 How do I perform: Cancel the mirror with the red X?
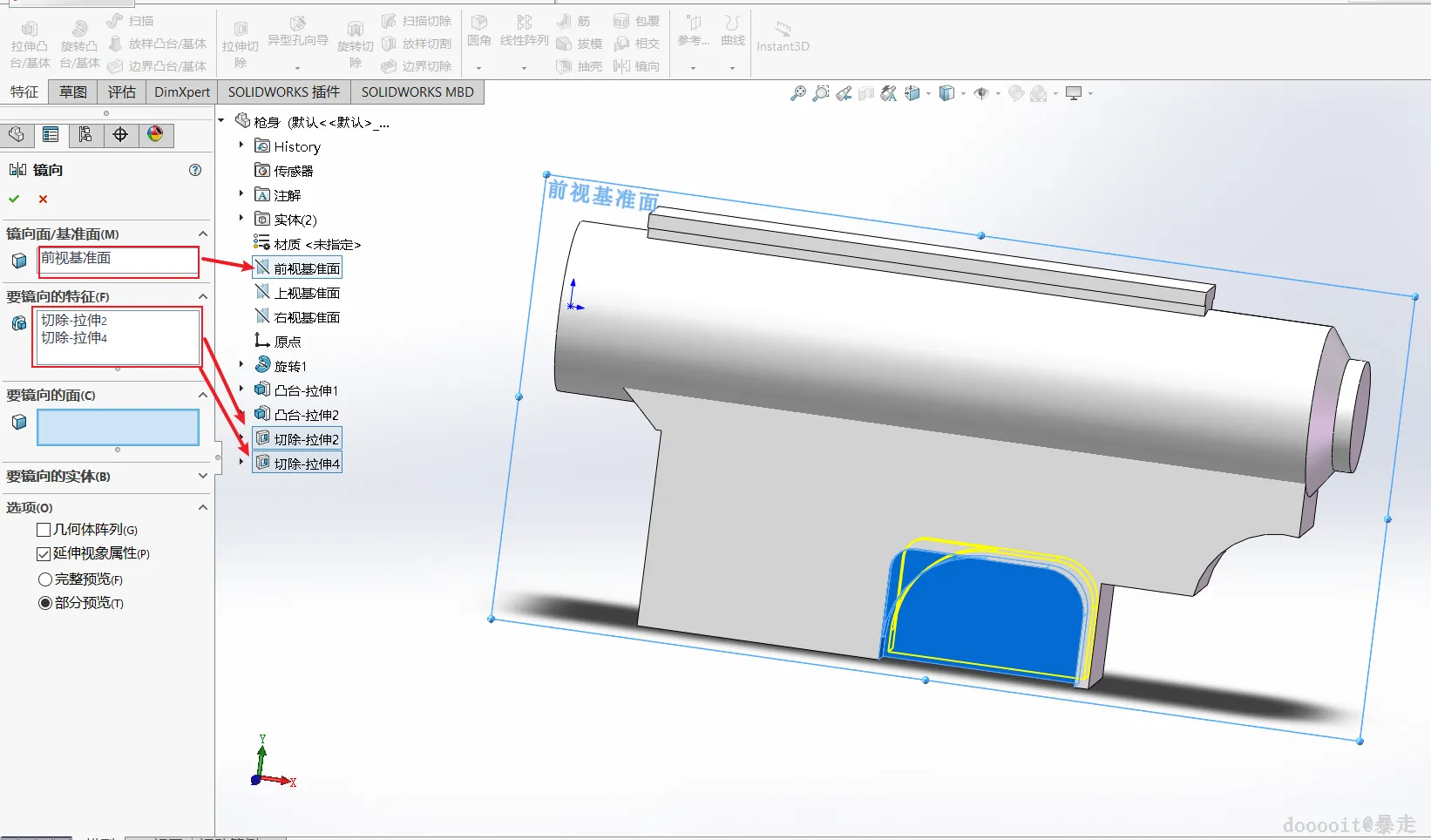[x=43, y=199]
